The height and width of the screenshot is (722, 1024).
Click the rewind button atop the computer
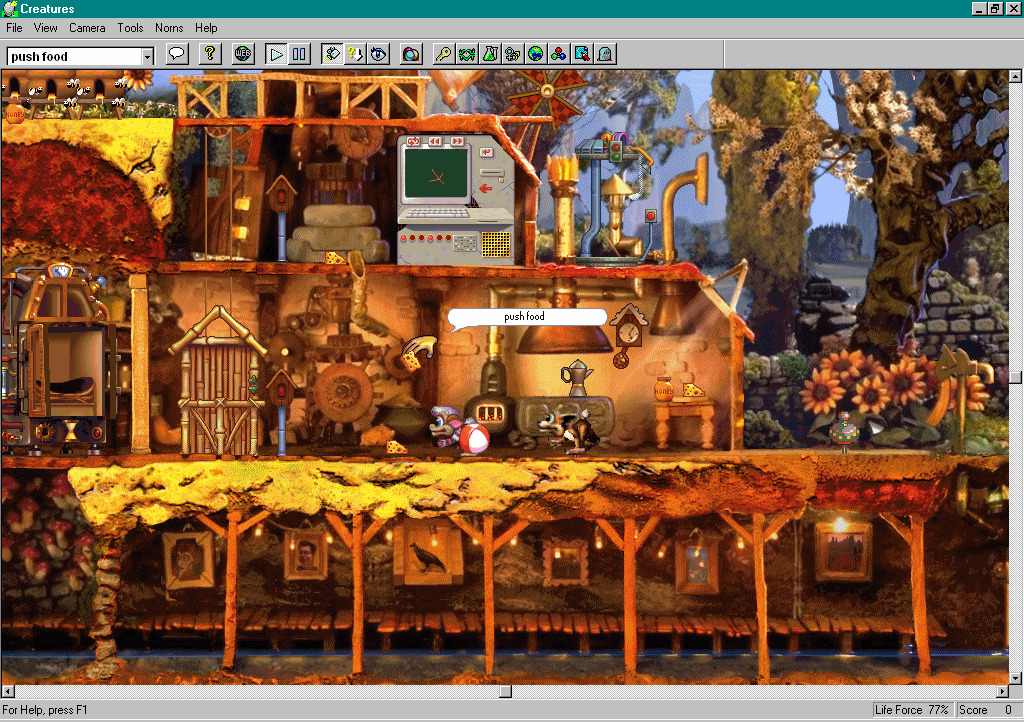tap(435, 141)
